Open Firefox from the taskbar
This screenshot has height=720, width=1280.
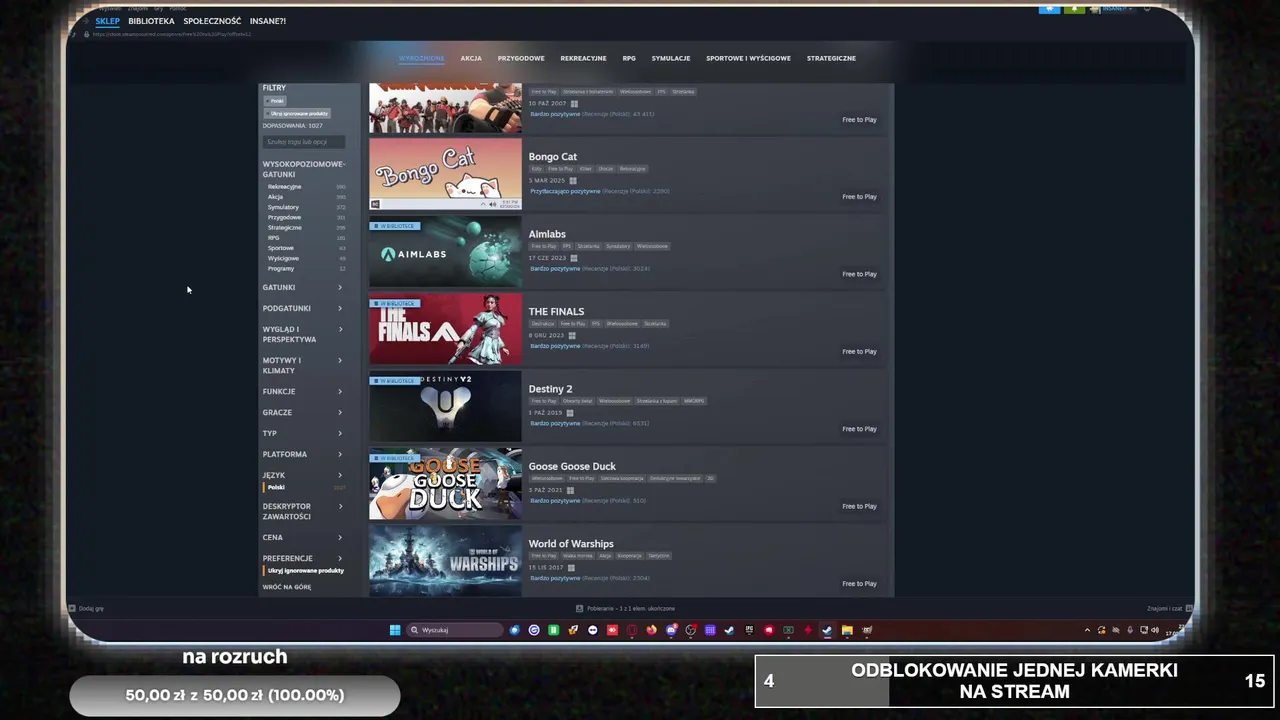(651, 630)
